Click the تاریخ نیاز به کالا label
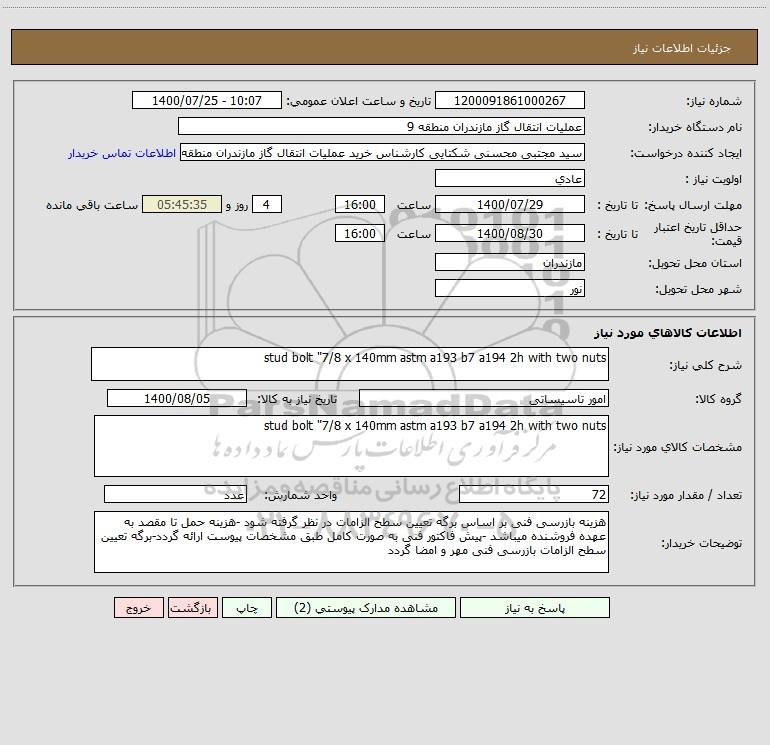Image resolution: width=770 pixels, height=745 pixels. click(x=298, y=399)
